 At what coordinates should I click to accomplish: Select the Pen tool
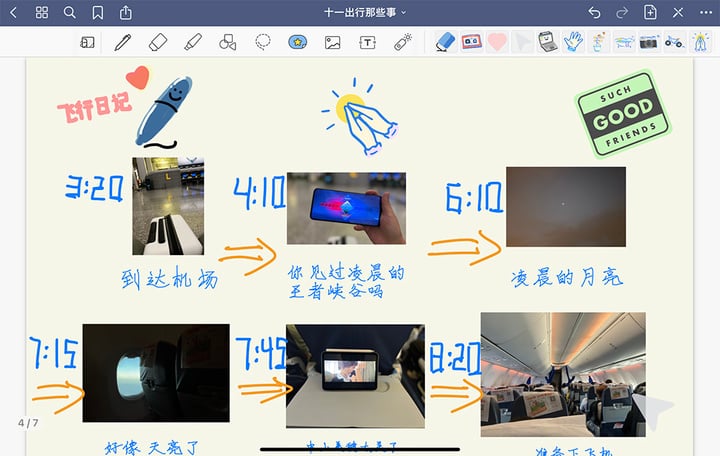tap(122, 42)
